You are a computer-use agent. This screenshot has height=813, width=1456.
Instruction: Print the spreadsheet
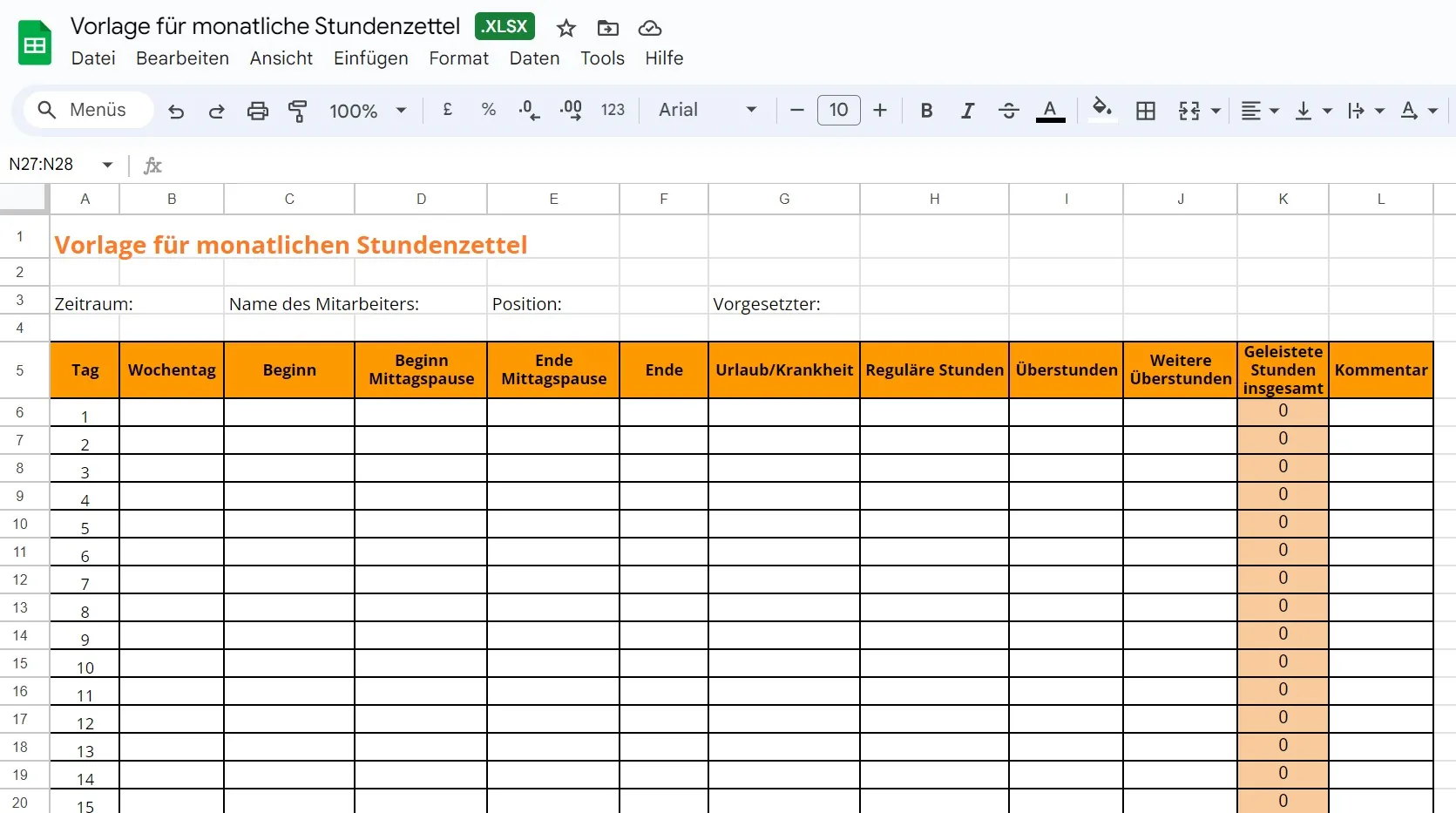point(258,111)
